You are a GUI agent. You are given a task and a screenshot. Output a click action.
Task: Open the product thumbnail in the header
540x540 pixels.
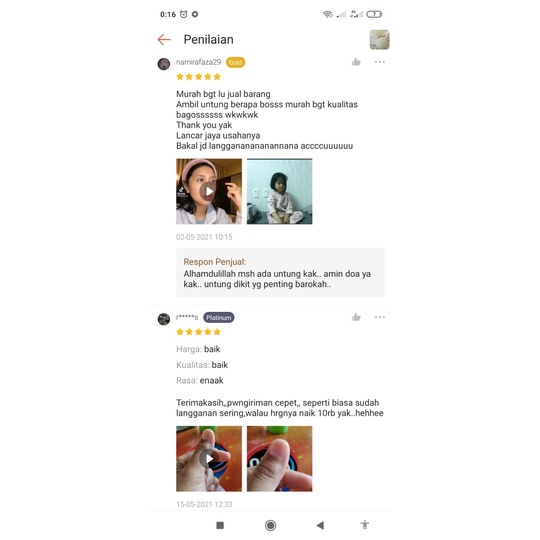click(x=380, y=40)
